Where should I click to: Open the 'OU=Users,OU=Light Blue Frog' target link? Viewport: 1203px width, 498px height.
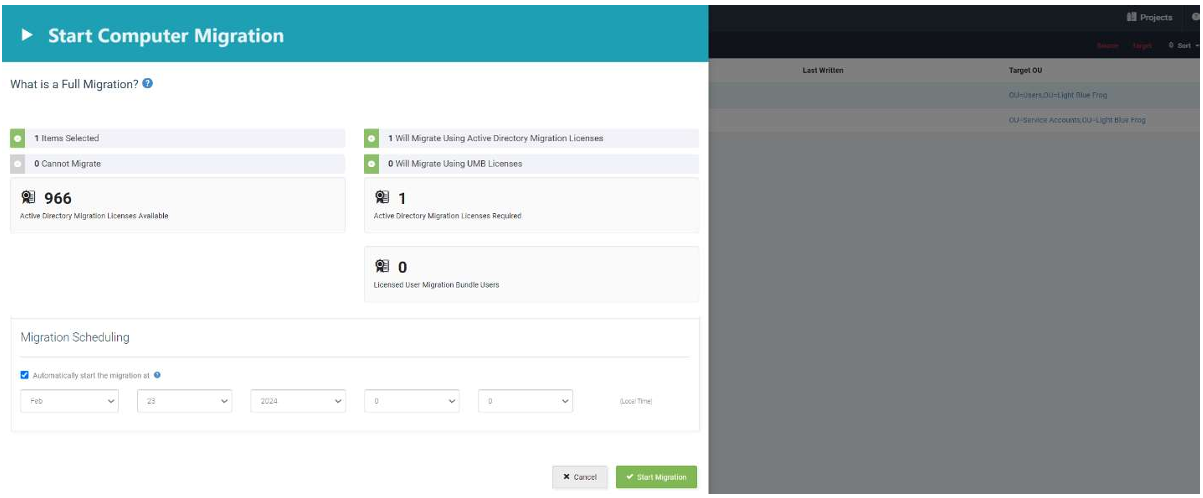click(x=1058, y=95)
